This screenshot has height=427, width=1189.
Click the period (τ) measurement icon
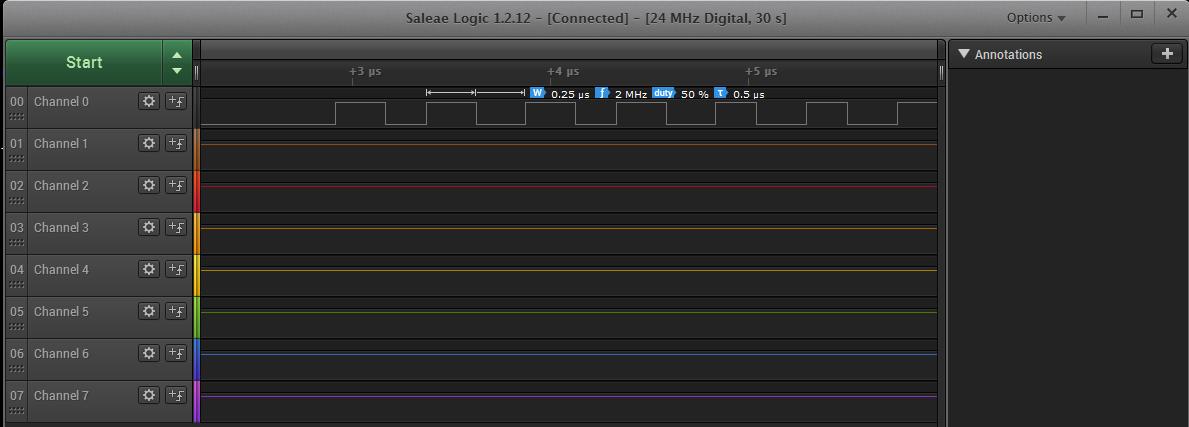720,93
